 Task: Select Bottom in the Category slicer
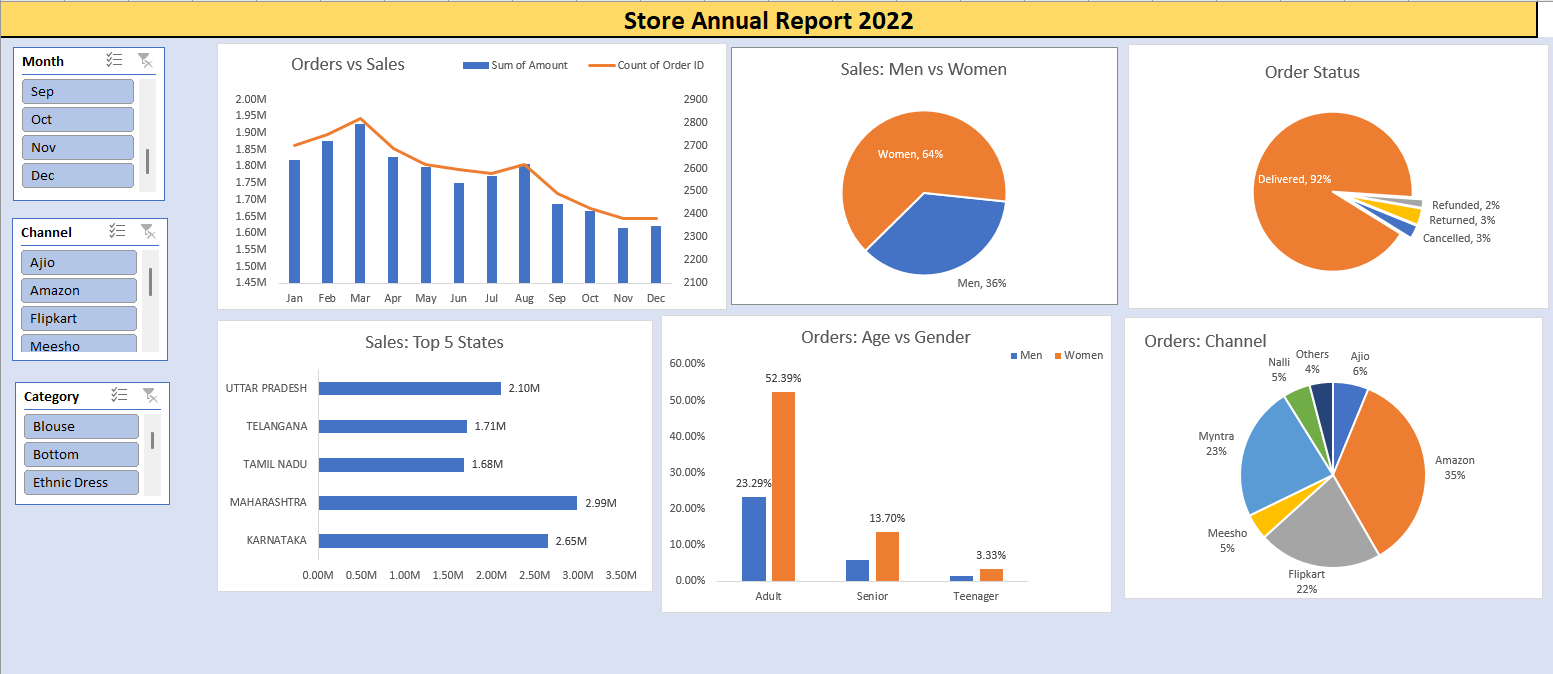(x=81, y=454)
